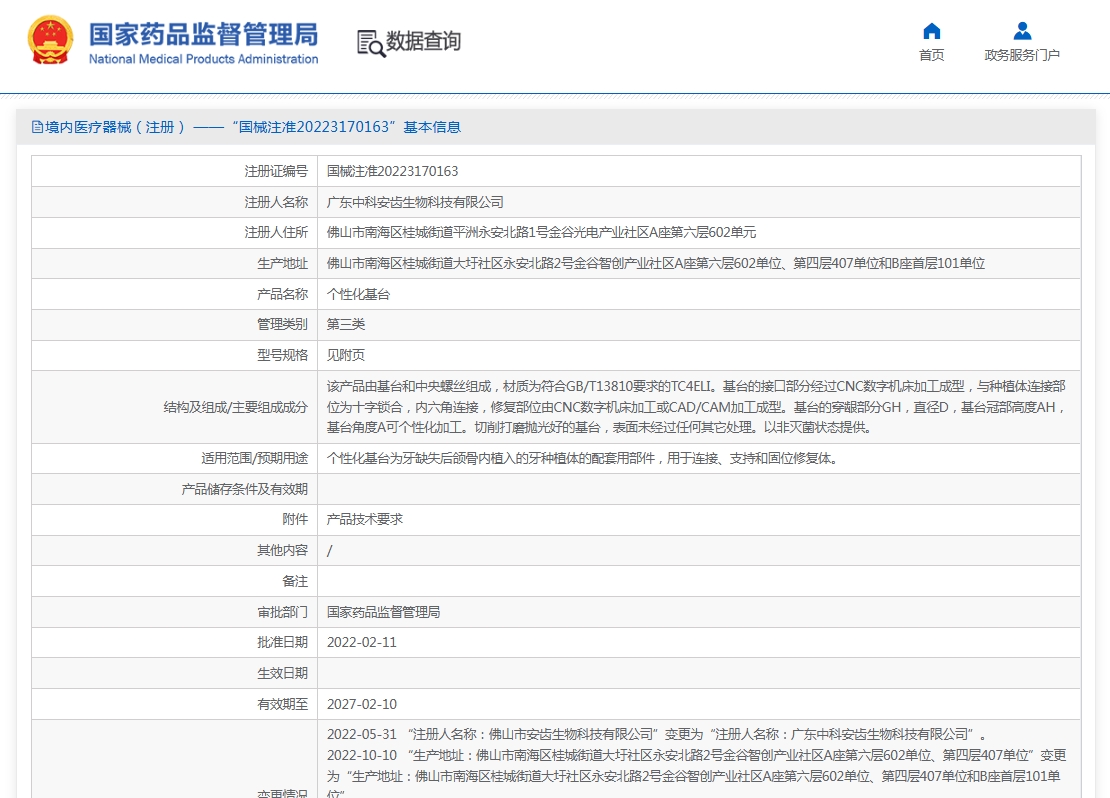Select the 产品储存条件及有效期 label cell
This screenshot has width=1110, height=798.
[174, 489]
